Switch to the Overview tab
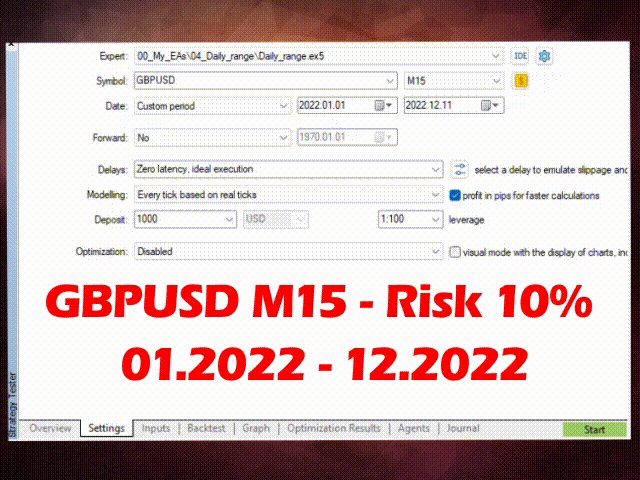640x480 pixels. point(50,428)
